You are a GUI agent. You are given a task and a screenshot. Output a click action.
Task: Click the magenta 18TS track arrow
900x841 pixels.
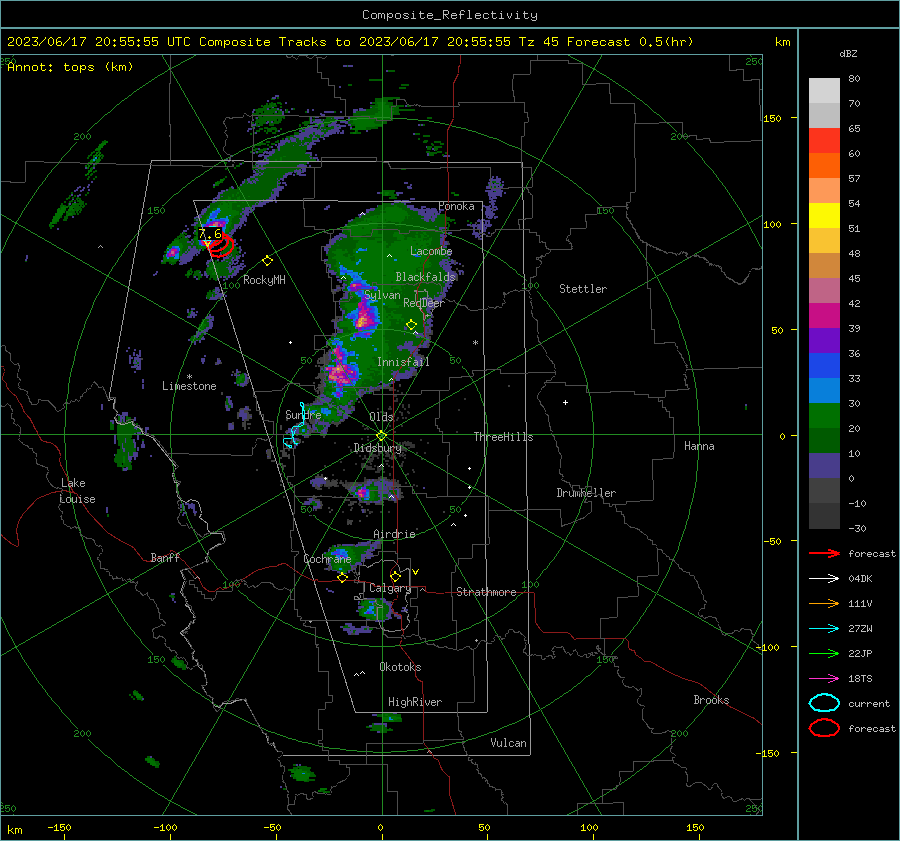(824, 679)
